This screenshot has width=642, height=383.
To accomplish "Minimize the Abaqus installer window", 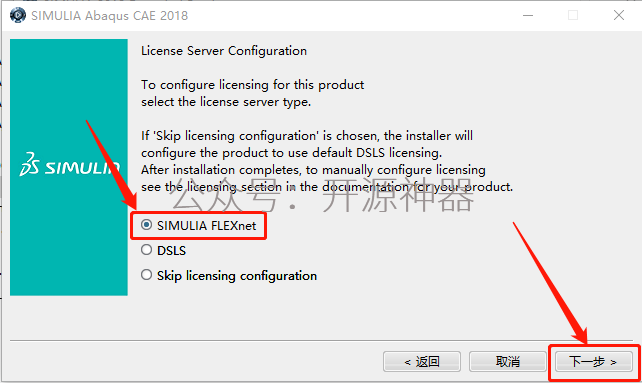I will coord(528,16).
